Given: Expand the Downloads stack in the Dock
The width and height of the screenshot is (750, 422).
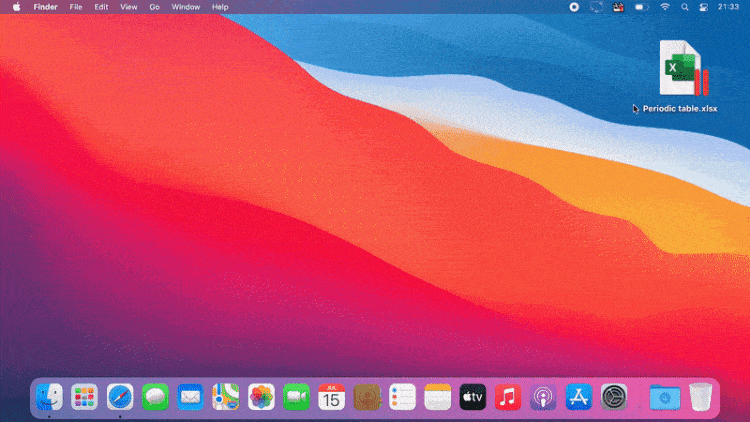Looking at the screenshot, I should (x=663, y=397).
